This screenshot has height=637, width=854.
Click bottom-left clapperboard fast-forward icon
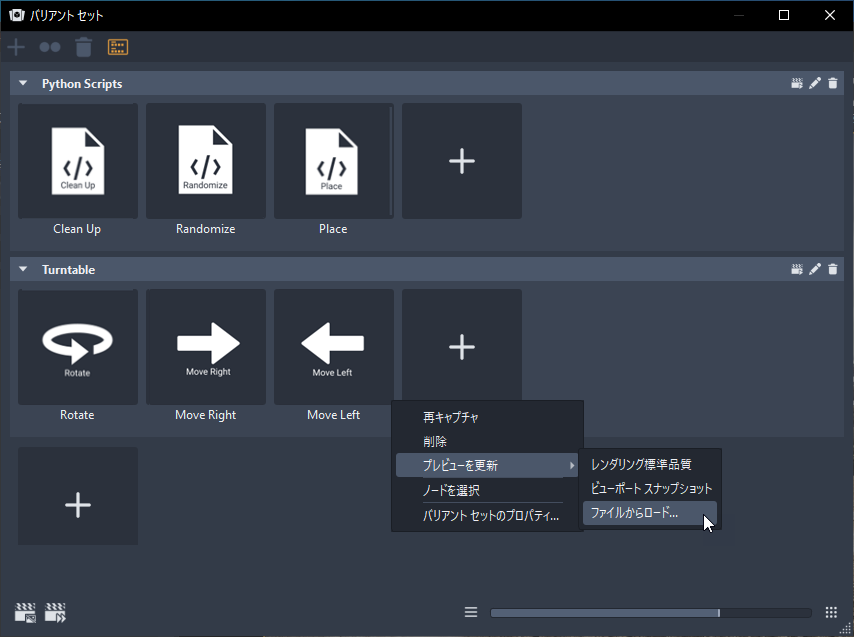pos(56,612)
